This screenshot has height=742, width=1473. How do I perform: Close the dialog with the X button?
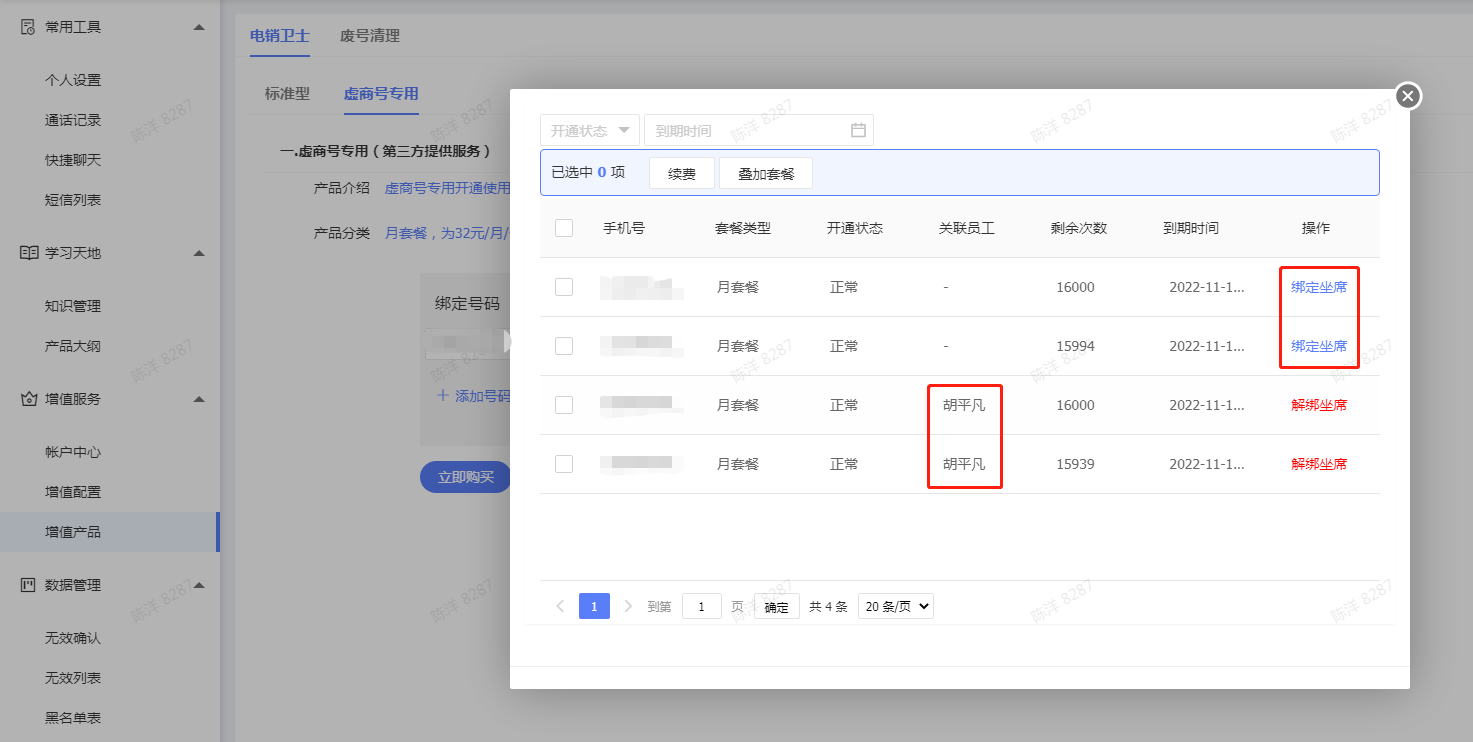(x=1408, y=96)
